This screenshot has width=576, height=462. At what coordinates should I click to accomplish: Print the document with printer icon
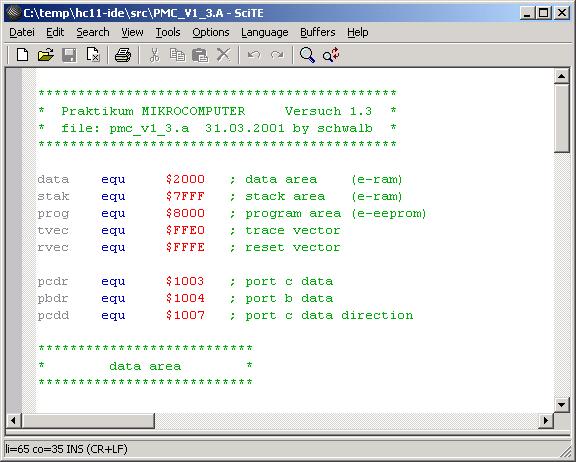point(123,55)
